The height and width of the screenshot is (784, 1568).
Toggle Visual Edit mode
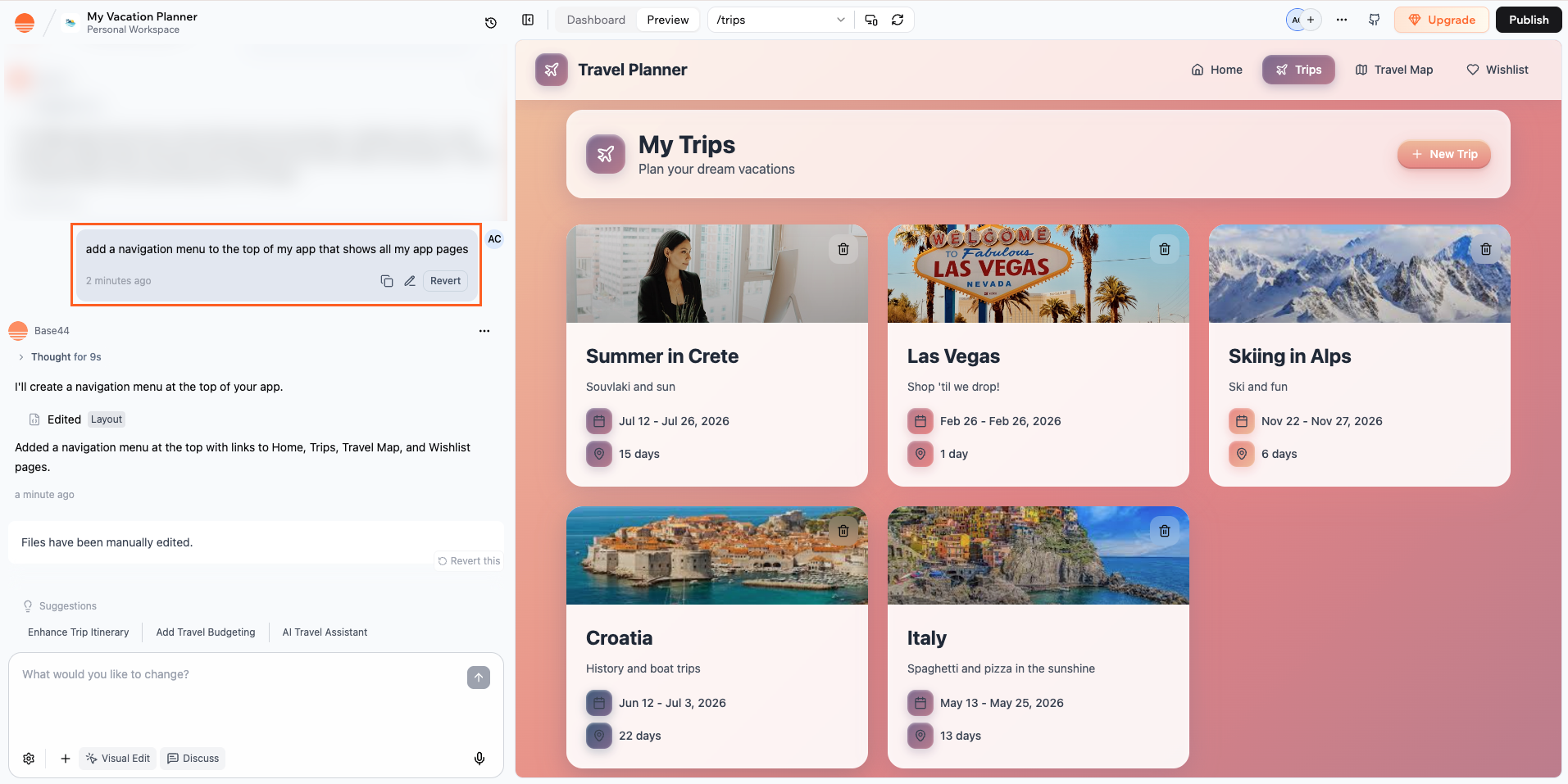[117, 758]
